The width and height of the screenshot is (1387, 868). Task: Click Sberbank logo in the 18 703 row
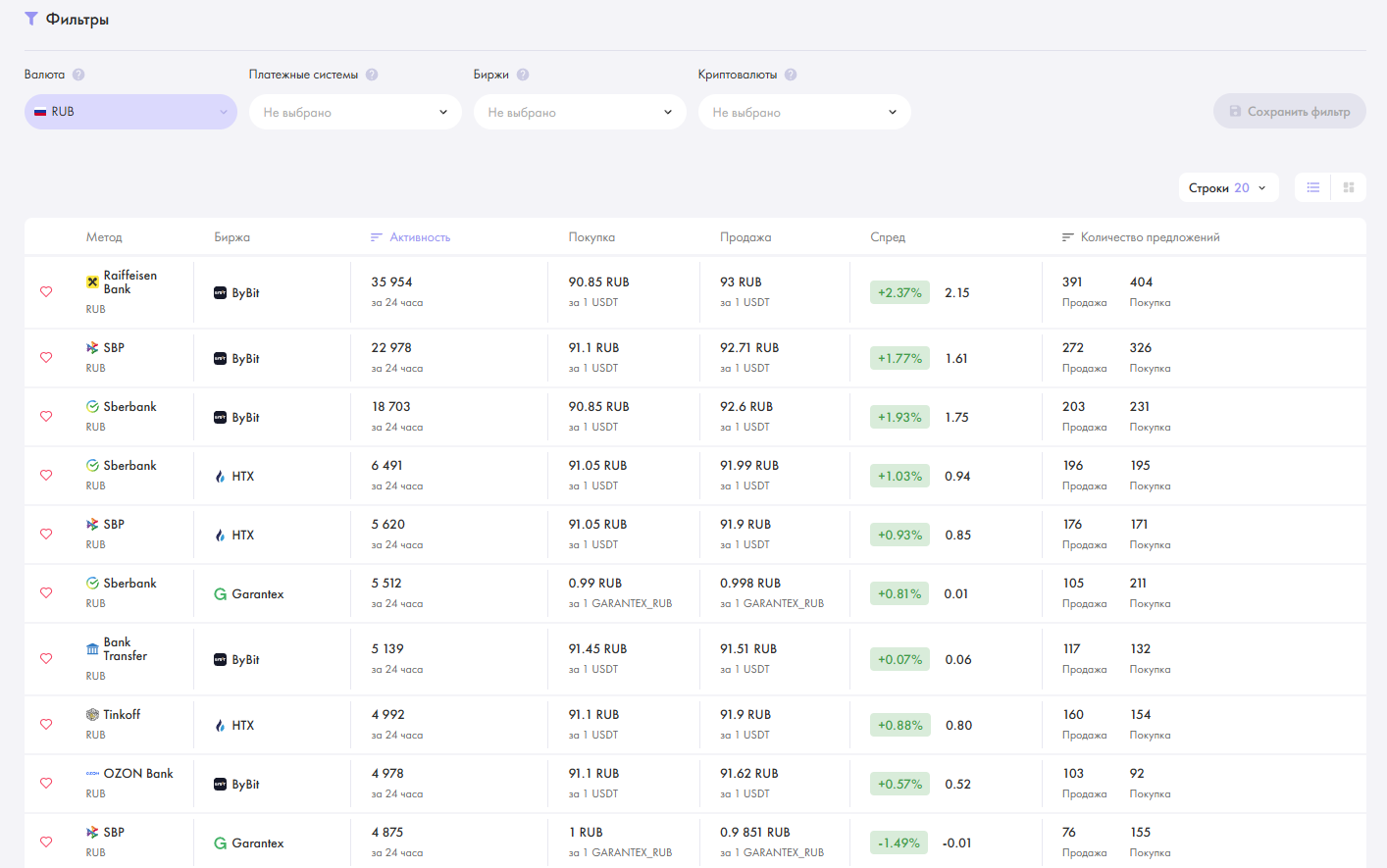(92, 407)
